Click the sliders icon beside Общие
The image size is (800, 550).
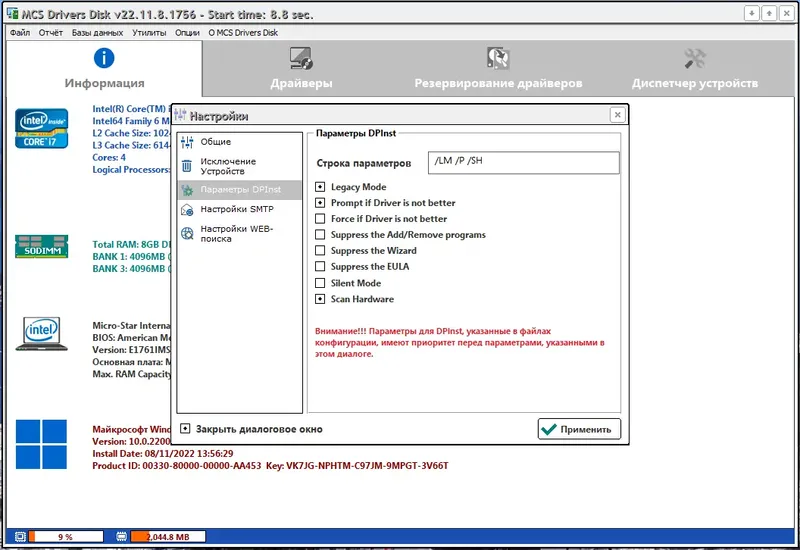click(187, 142)
